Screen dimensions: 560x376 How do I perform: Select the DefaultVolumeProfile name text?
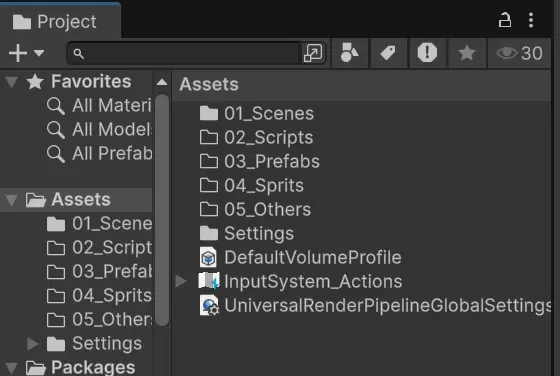point(313,258)
